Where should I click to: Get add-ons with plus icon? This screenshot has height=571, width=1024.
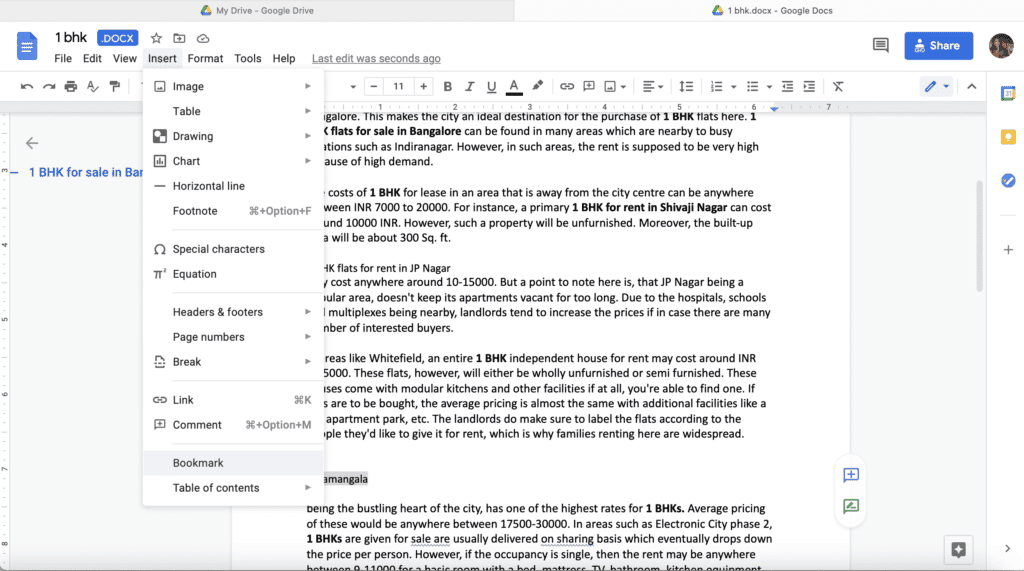(x=1008, y=250)
